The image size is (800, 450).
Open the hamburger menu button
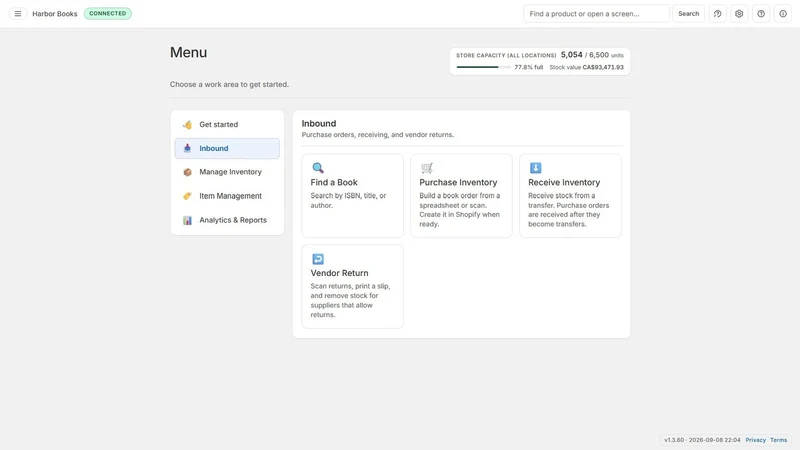[x=18, y=14]
